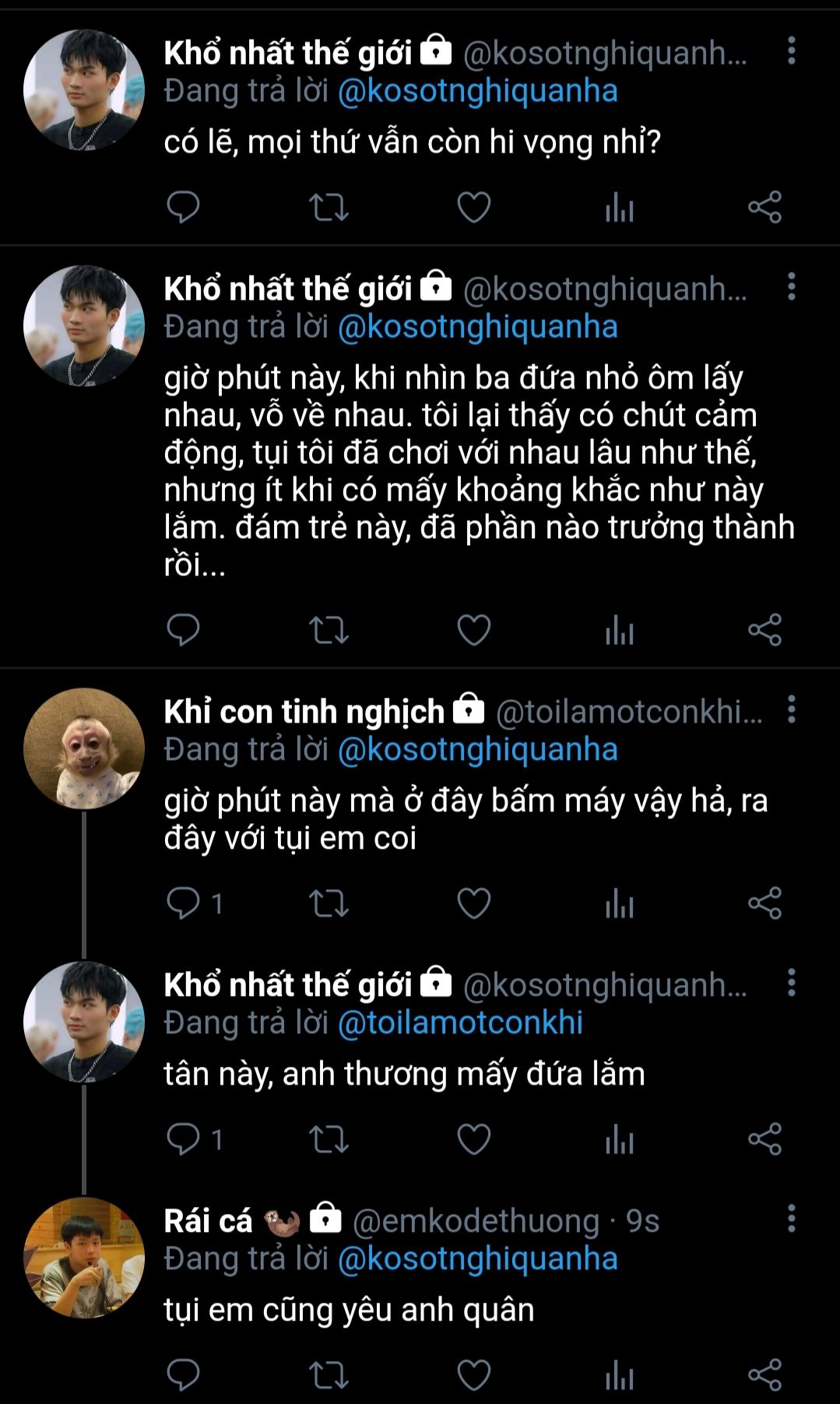View analytics for Rái cá's tweet
The height and width of the screenshot is (1404, 840).
click(x=620, y=1375)
